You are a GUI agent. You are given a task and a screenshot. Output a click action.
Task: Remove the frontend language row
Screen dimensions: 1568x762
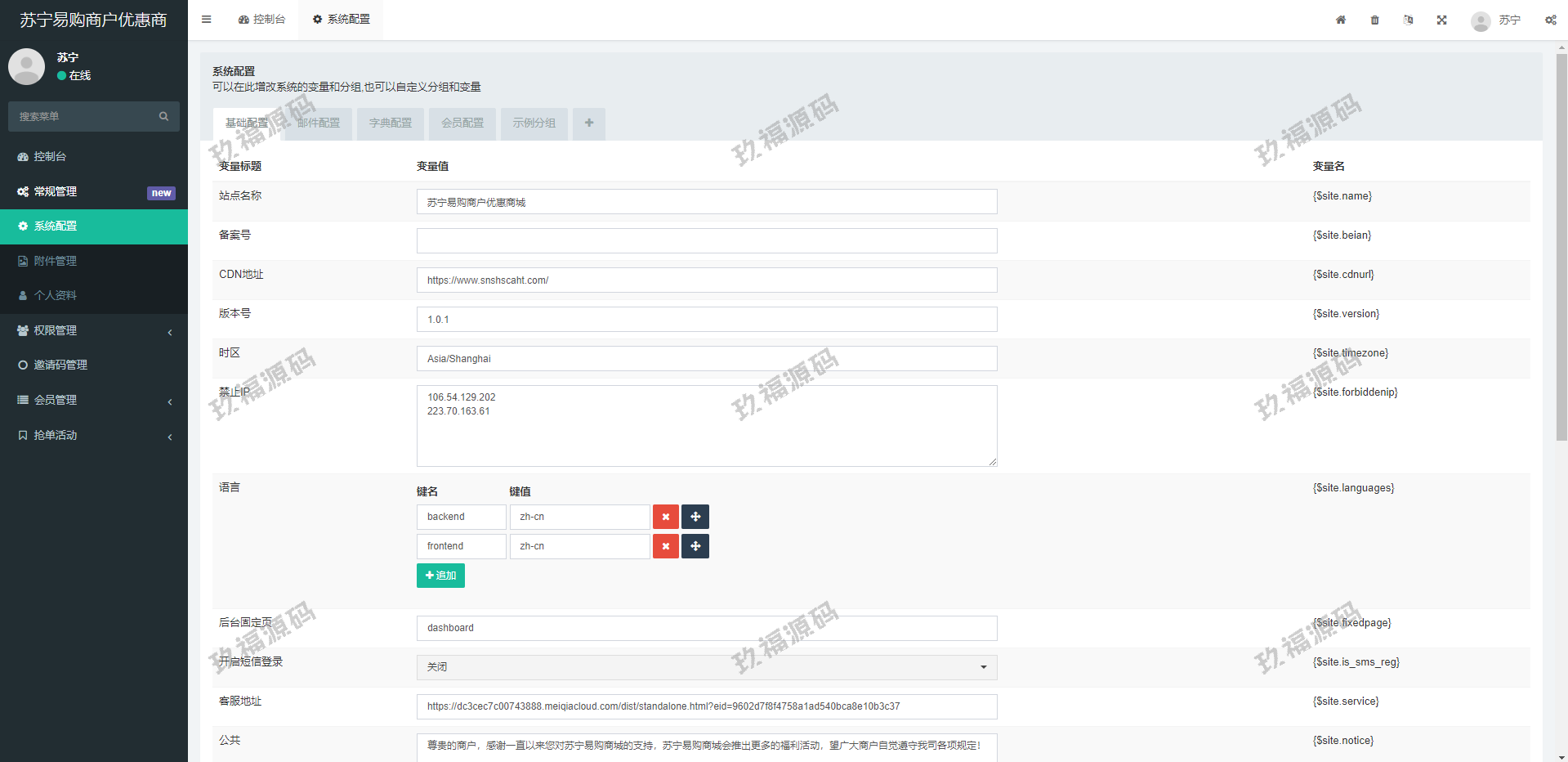tap(665, 546)
